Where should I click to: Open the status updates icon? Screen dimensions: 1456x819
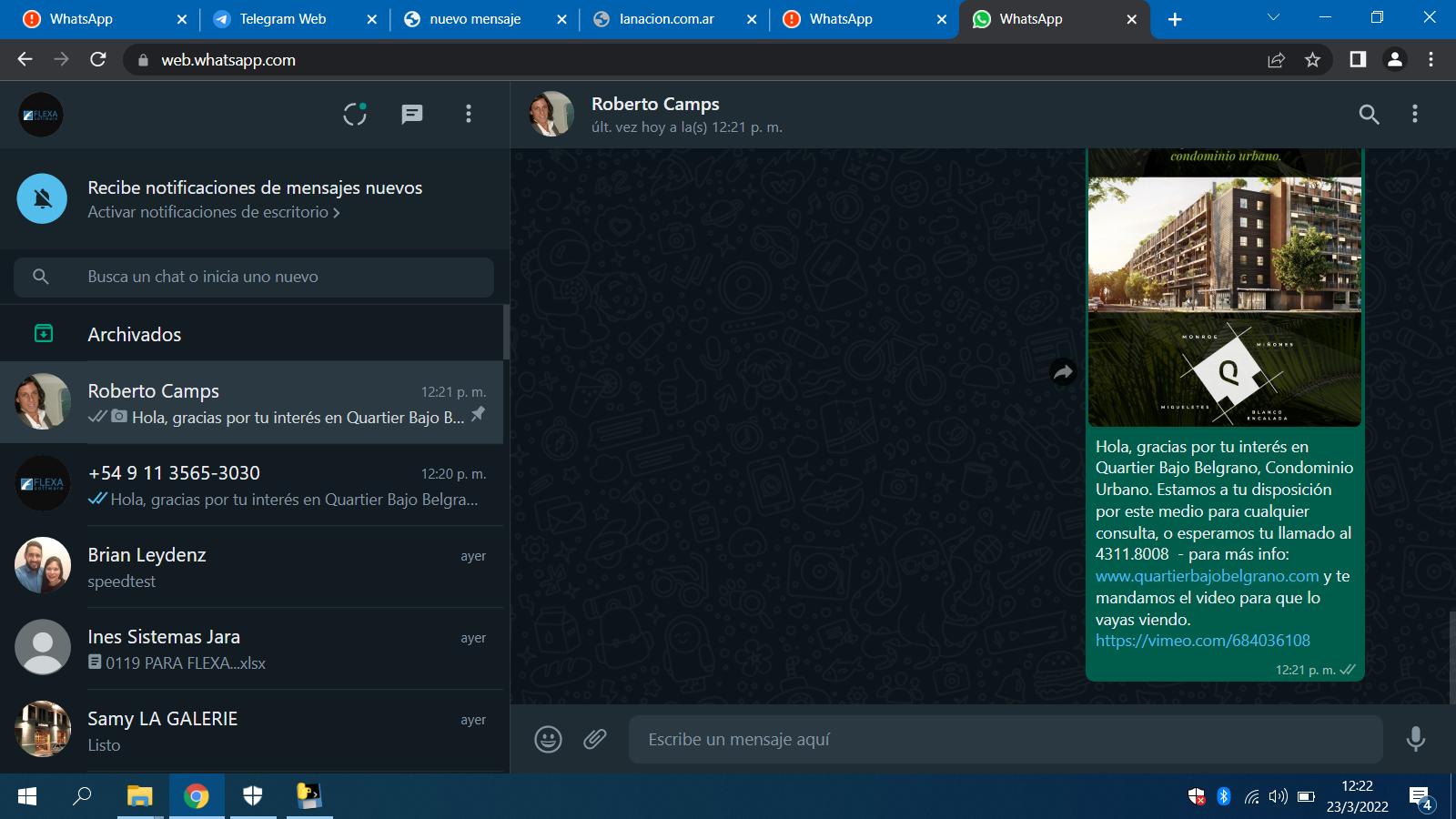(x=355, y=114)
